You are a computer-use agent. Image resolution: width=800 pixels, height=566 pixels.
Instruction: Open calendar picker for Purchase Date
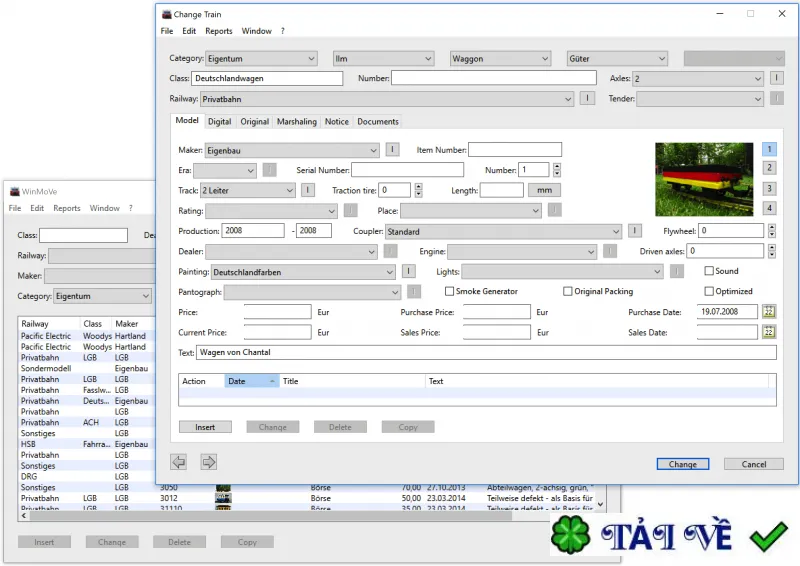[769, 312]
